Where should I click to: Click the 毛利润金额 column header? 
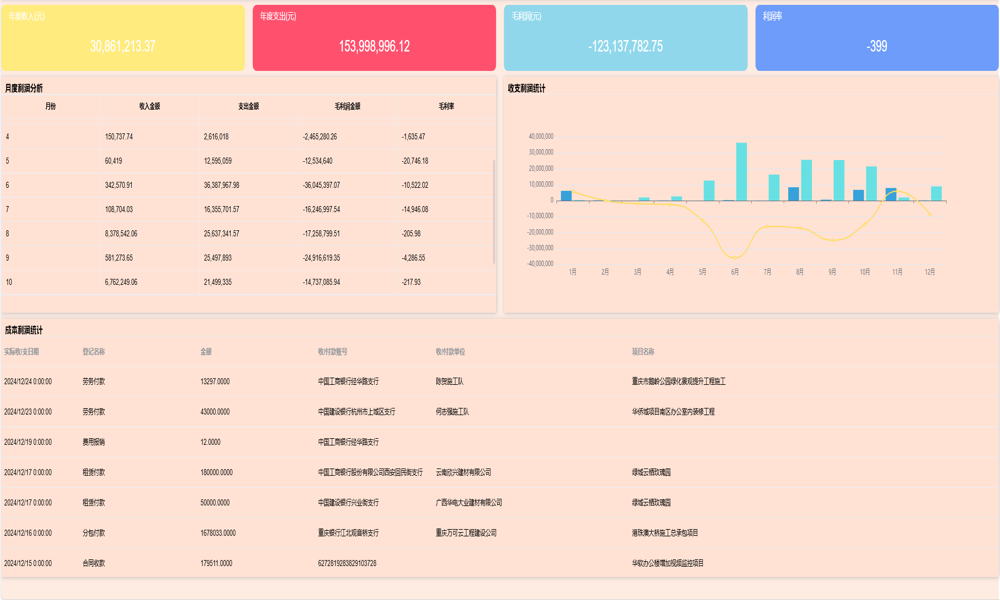(347, 106)
